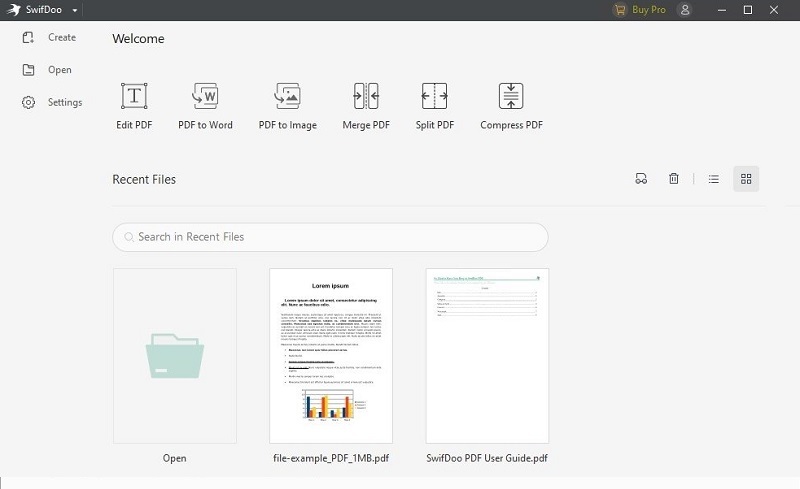Click the PDF to Image label
Image resolution: width=800 pixels, height=489 pixels.
tap(288, 125)
